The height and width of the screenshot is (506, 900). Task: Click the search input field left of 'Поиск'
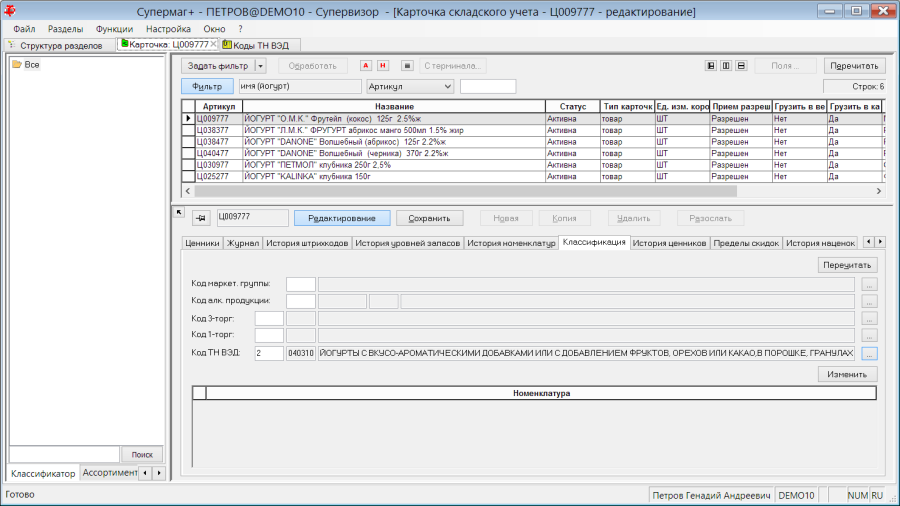point(64,454)
